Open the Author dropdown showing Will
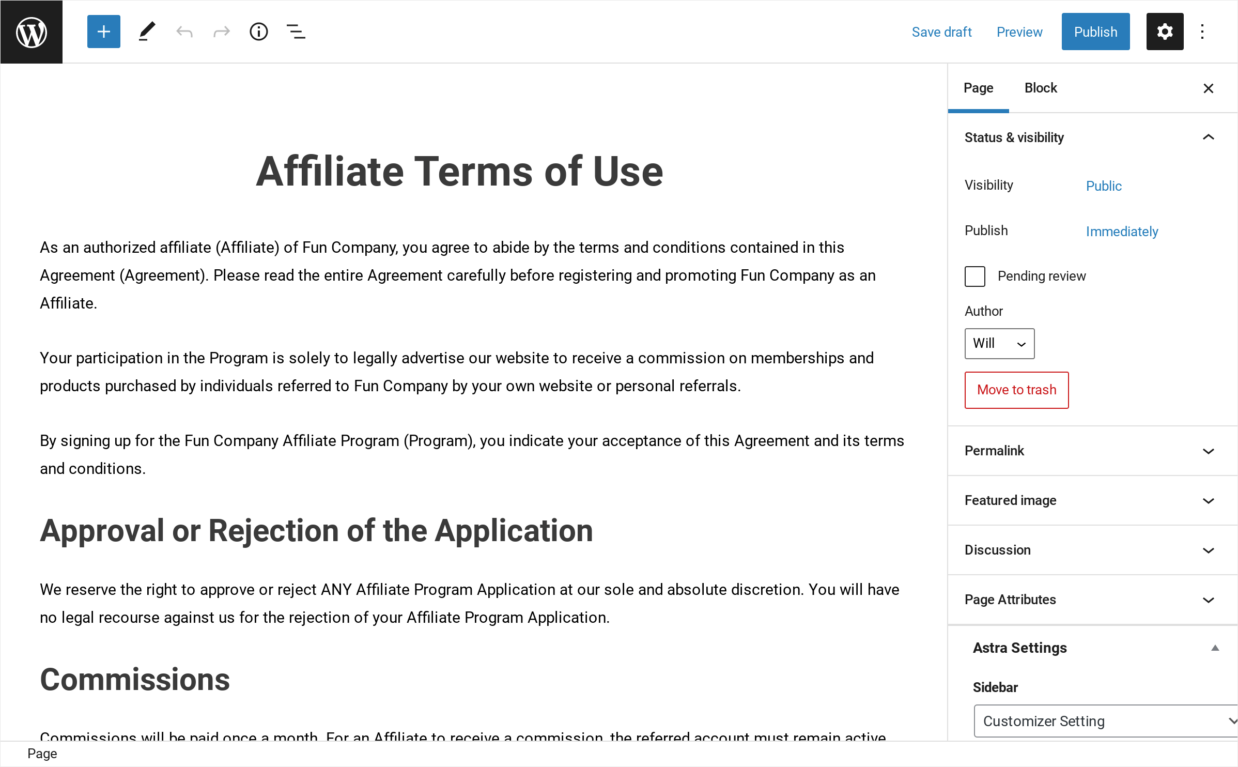Screen dimensions: 1238x767 click(999, 343)
